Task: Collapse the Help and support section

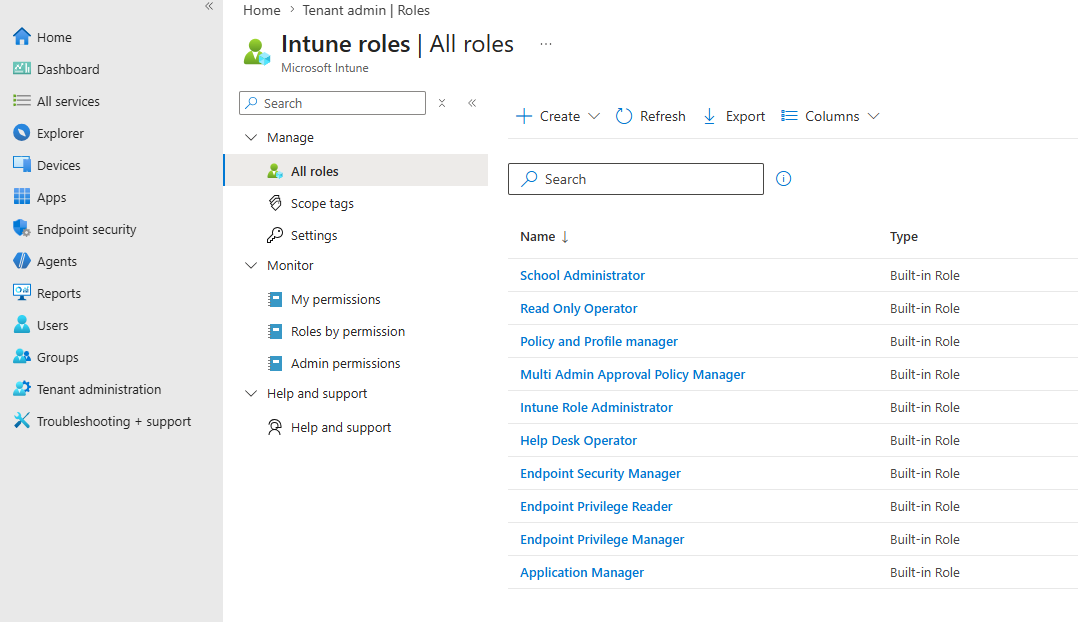Action: [251, 393]
